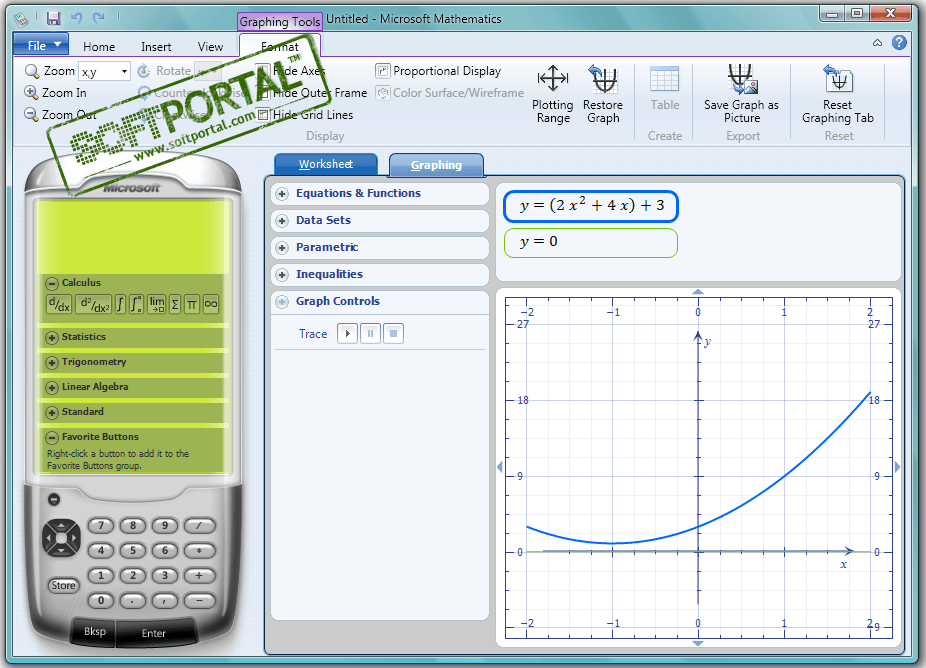
Task: Click the calculator green input display
Action: tap(133, 237)
